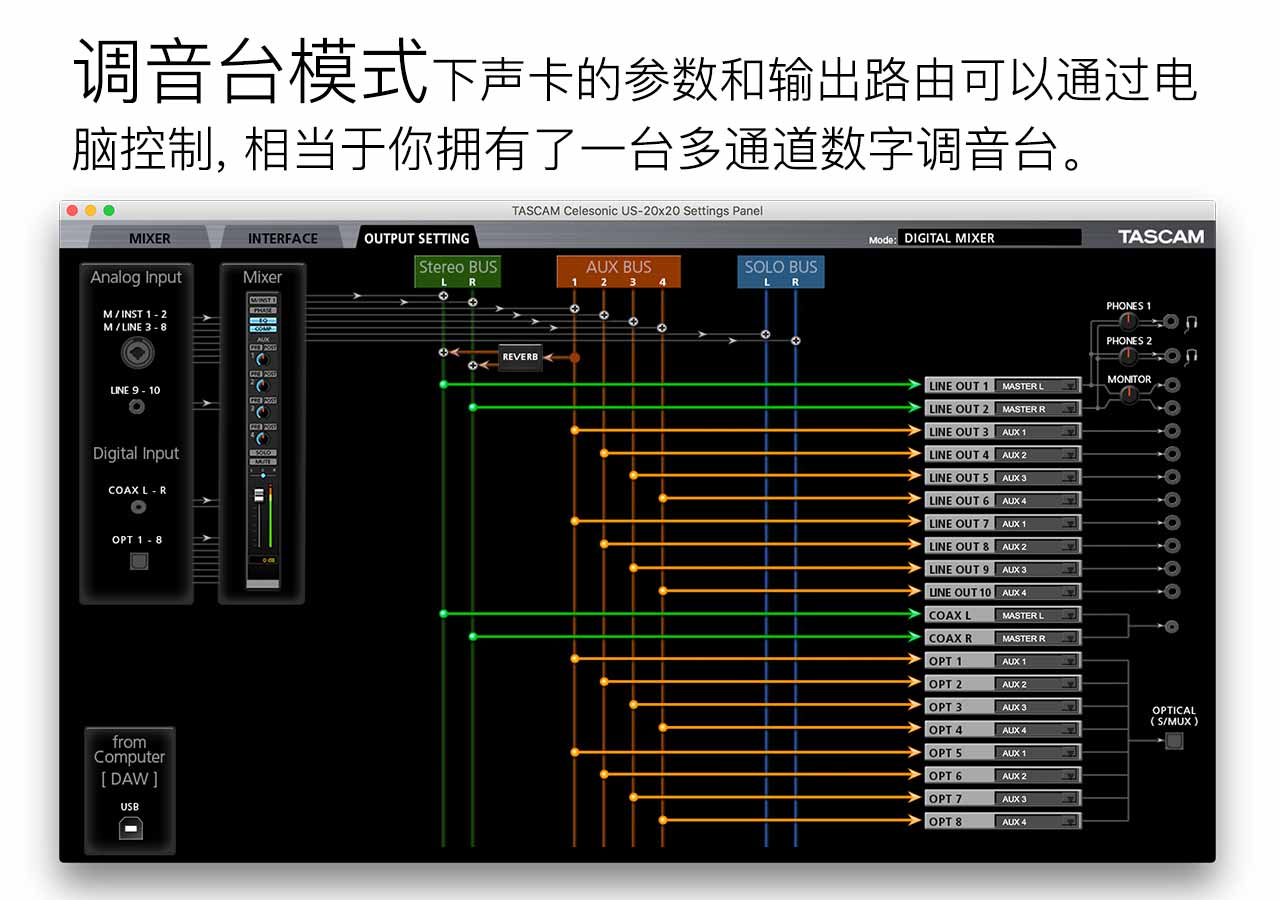This screenshot has width=1280, height=900.
Task: Click the XLR combo jack under M/INST 1-2
Action: click(138, 352)
